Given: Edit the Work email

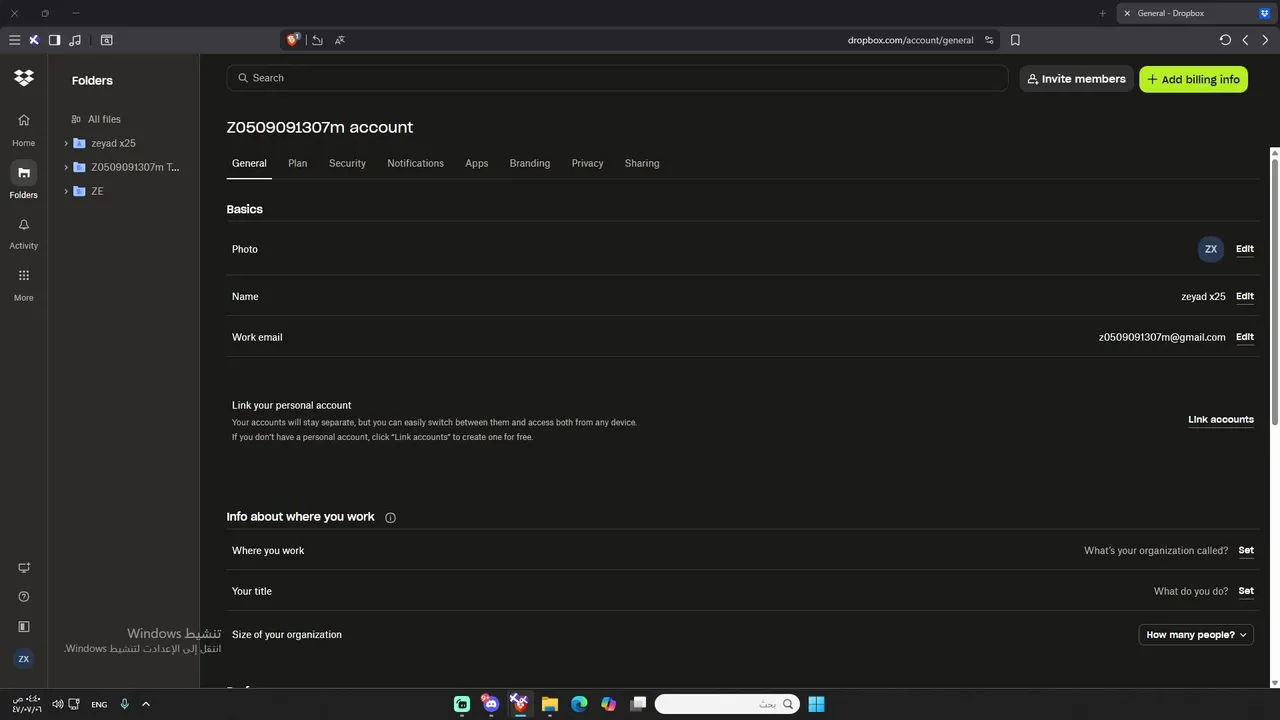Looking at the screenshot, I should pos(1245,337).
